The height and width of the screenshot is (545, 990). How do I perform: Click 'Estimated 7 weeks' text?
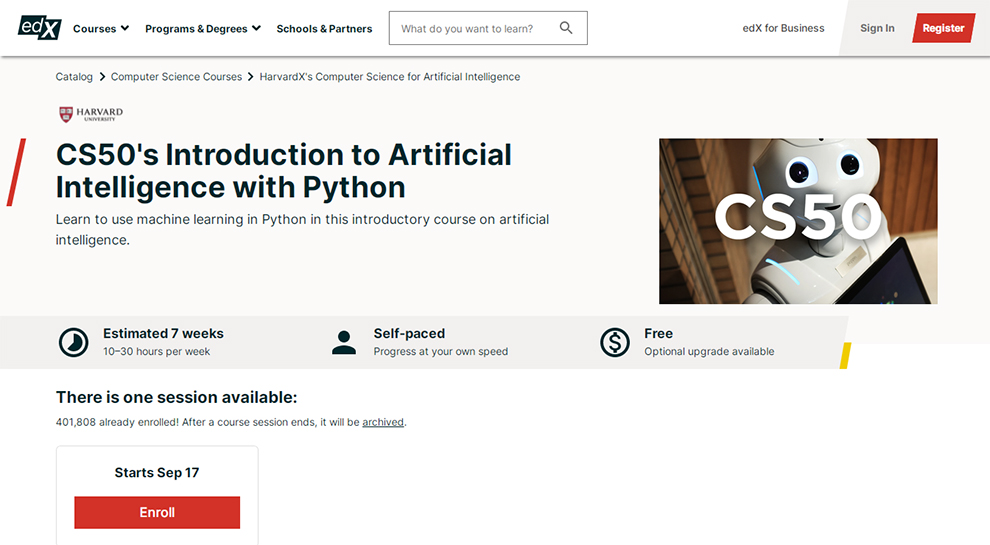[x=163, y=333]
